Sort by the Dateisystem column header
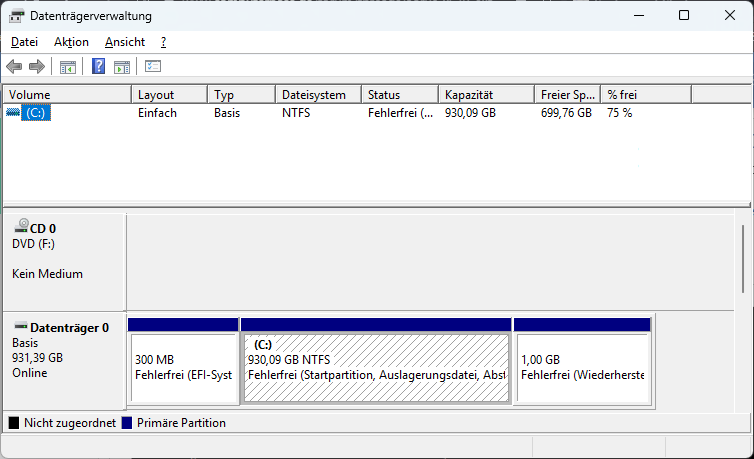 (319, 95)
